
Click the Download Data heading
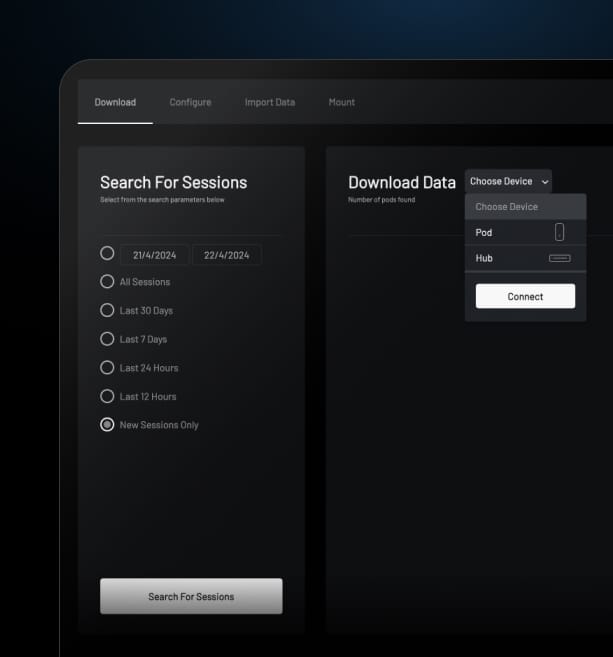coord(402,183)
